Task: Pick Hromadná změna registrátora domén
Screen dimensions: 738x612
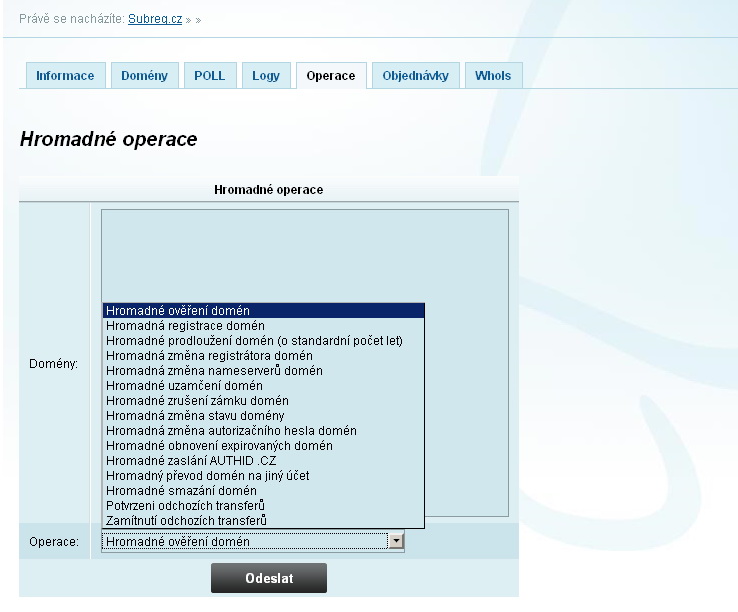Action: [209, 356]
